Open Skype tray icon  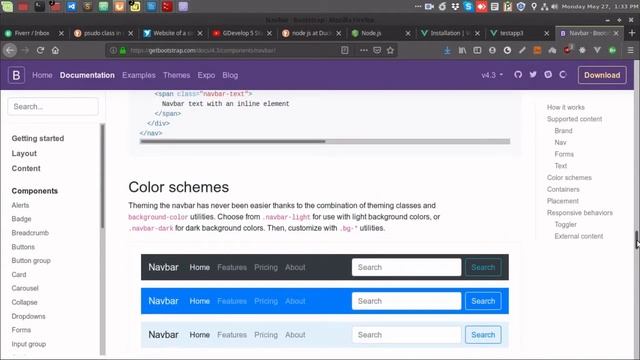point(468,6)
